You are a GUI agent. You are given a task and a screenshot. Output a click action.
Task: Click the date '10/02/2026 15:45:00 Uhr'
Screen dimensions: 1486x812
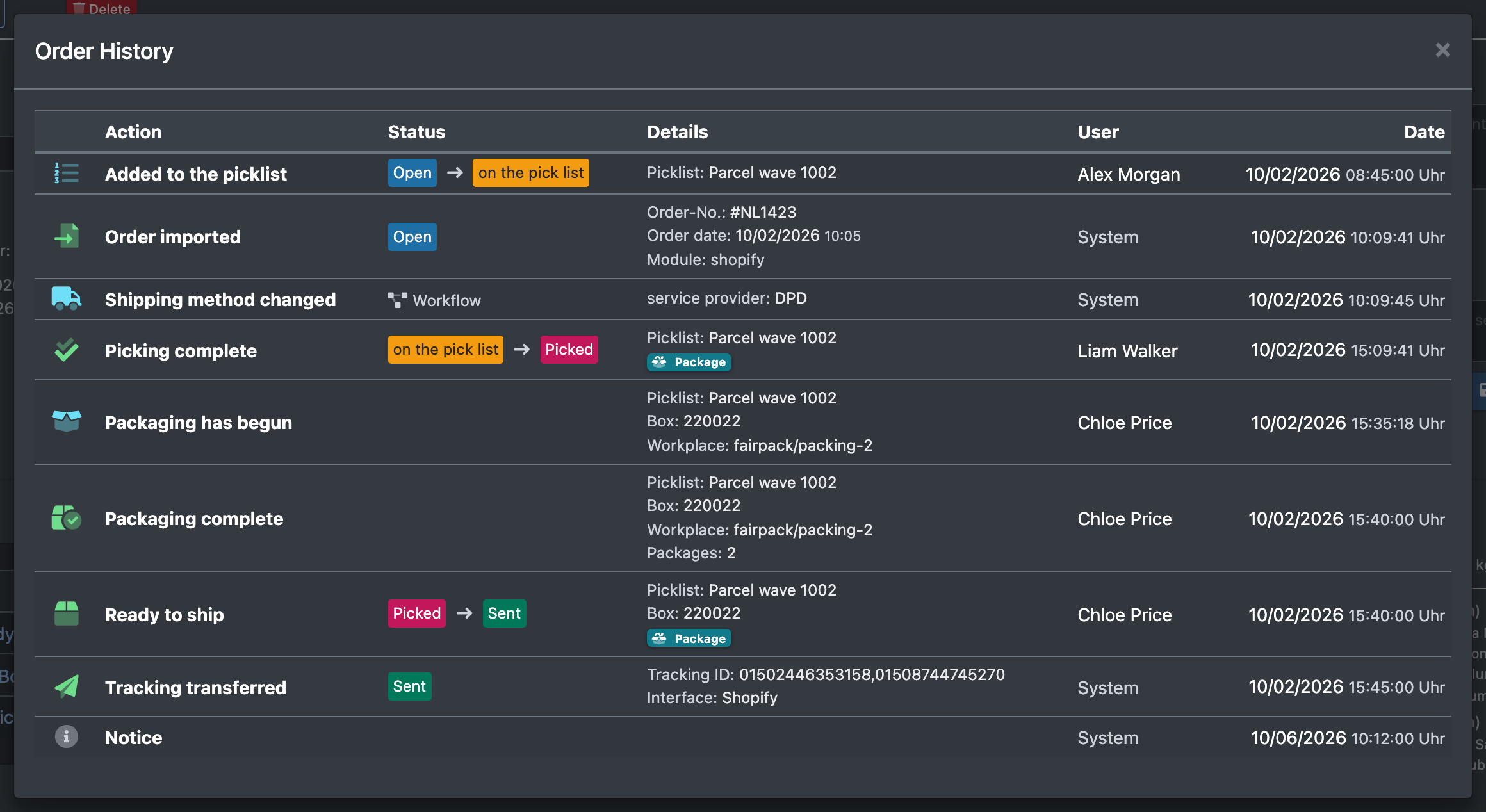coord(1346,686)
